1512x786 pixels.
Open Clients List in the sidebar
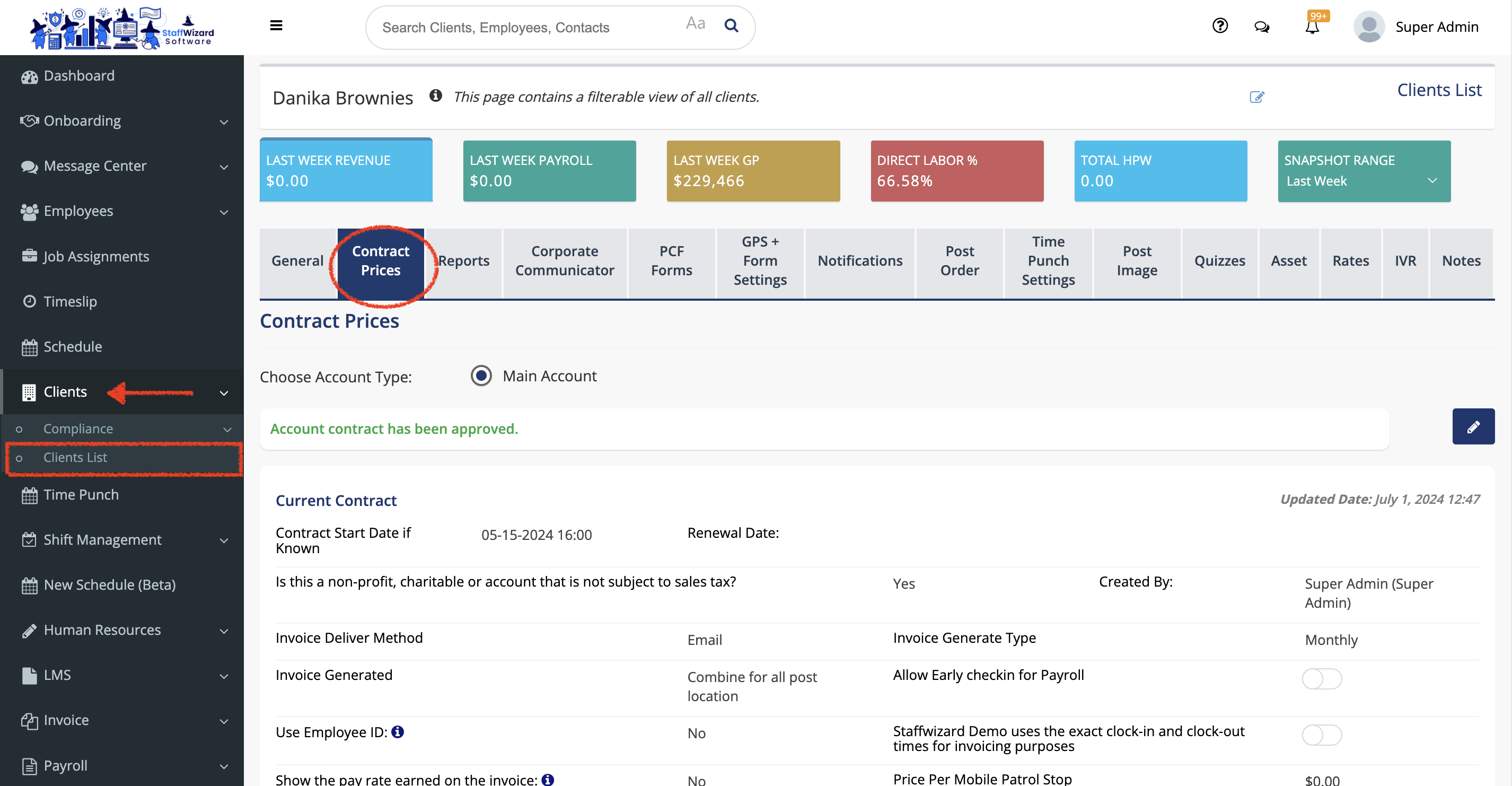pos(75,457)
